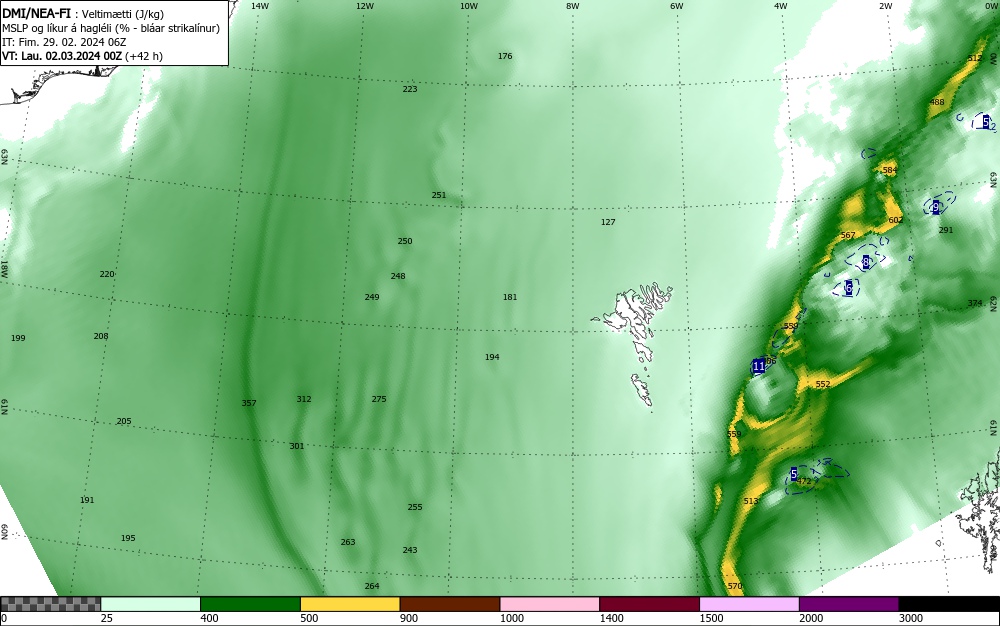The image size is (1000, 626).
Task: Click the 8W longitude label
Action: click(573, 6)
